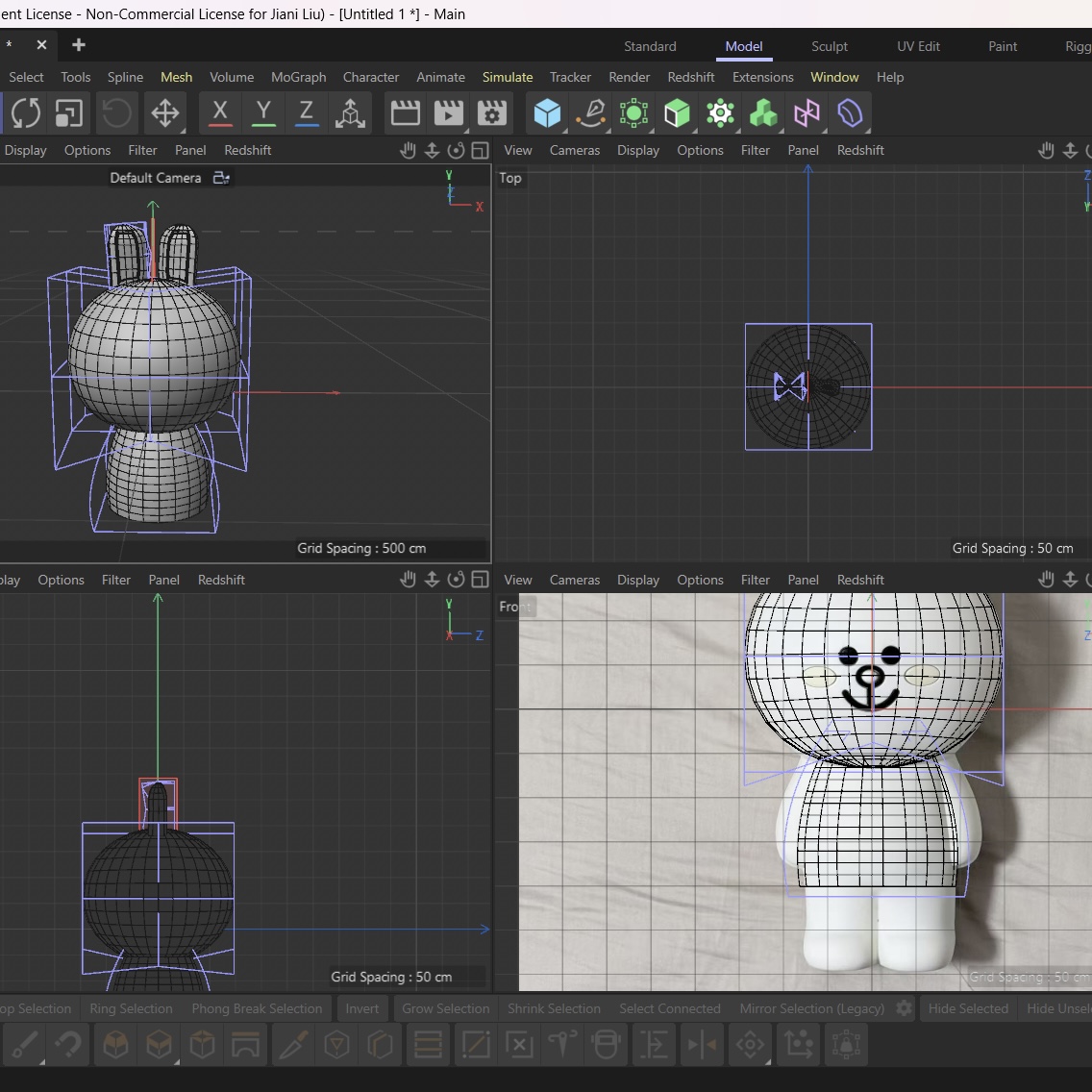Open Options menu in Front viewport
The width and height of the screenshot is (1092, 1092).
700,580
